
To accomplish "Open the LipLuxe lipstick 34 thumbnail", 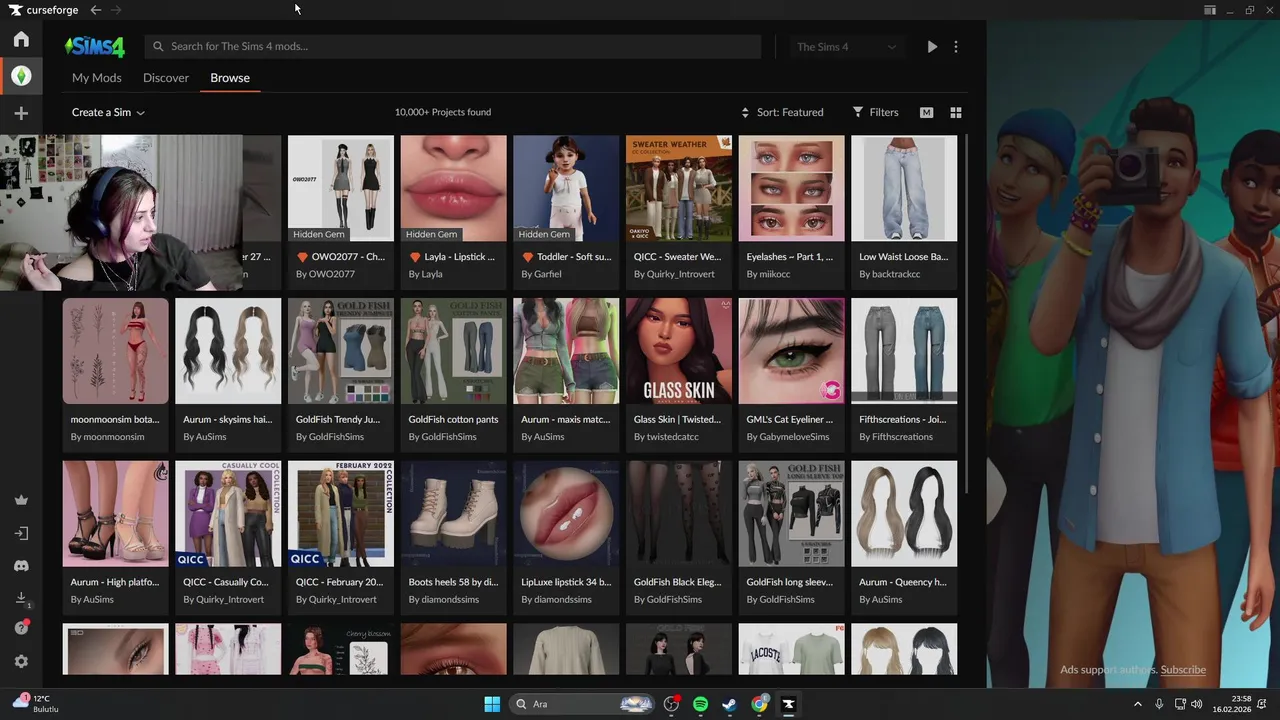I will (566, 514).
